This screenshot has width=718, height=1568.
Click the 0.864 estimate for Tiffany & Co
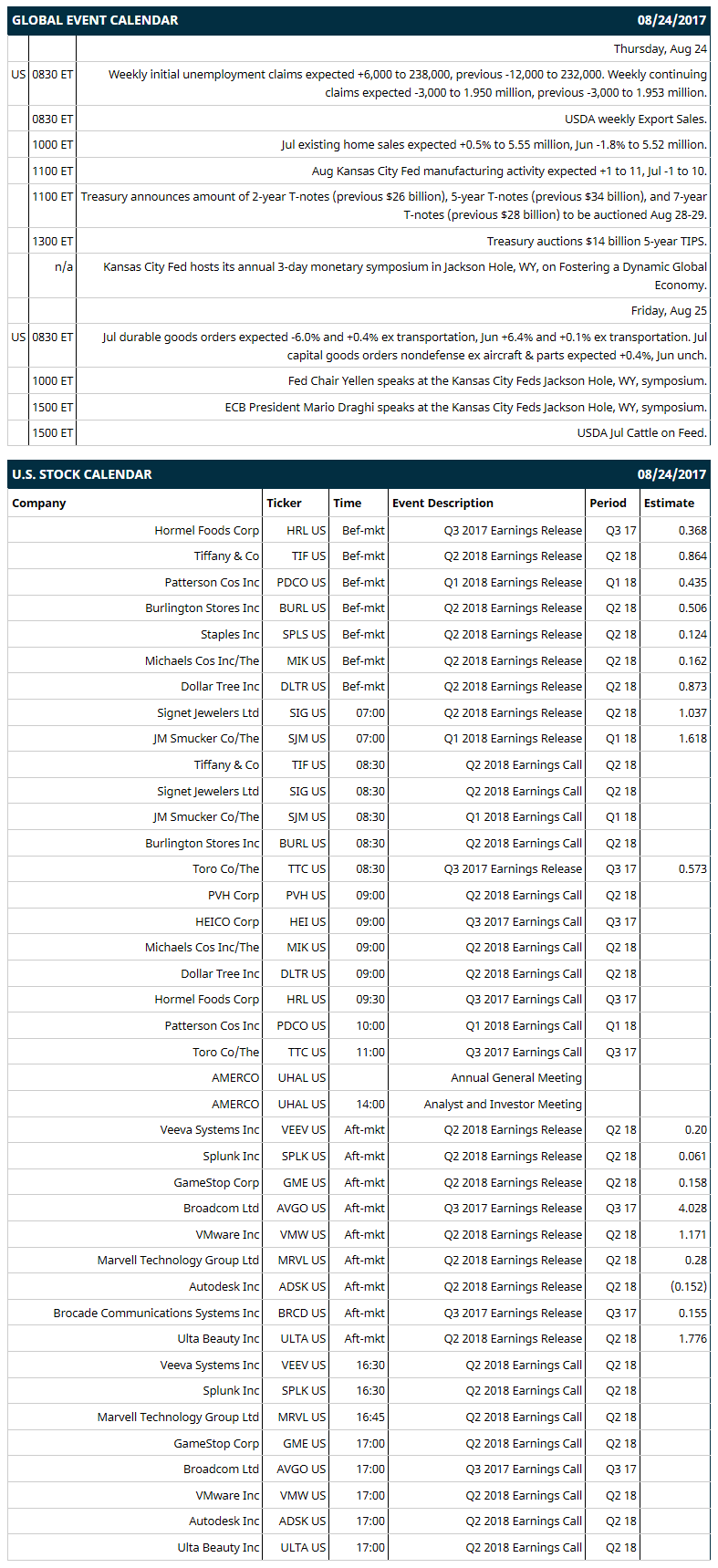692,556
